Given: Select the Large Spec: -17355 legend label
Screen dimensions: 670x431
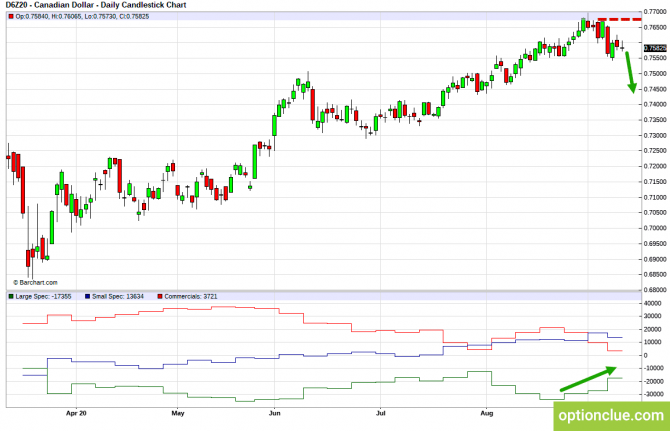Looking at the screenshot, I should coord(43,296).
